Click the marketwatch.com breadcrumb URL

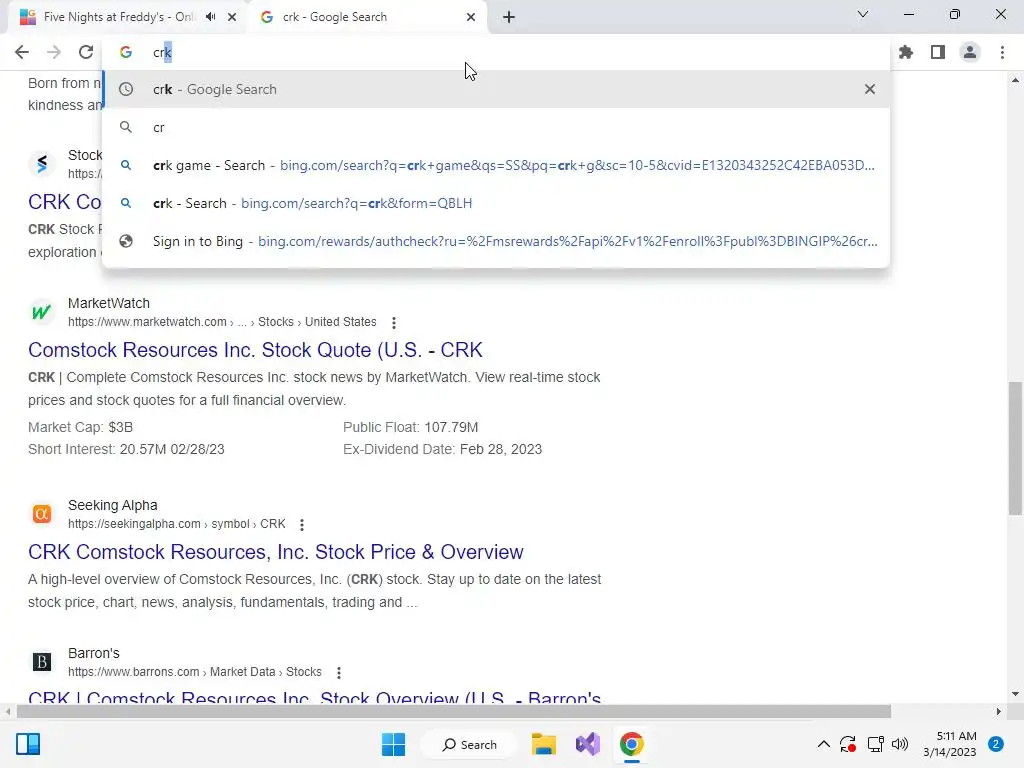(x=222, y=322)
